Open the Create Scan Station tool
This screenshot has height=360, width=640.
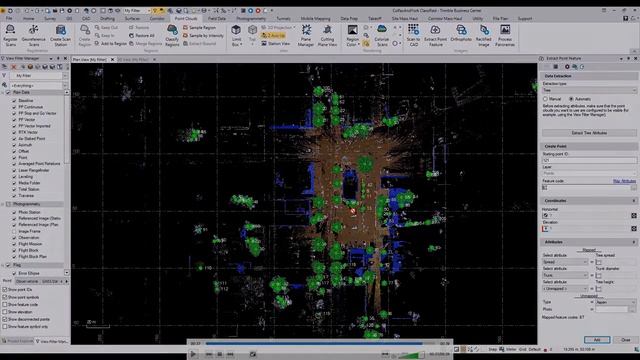pyautogui.click(x=60, y=36)
